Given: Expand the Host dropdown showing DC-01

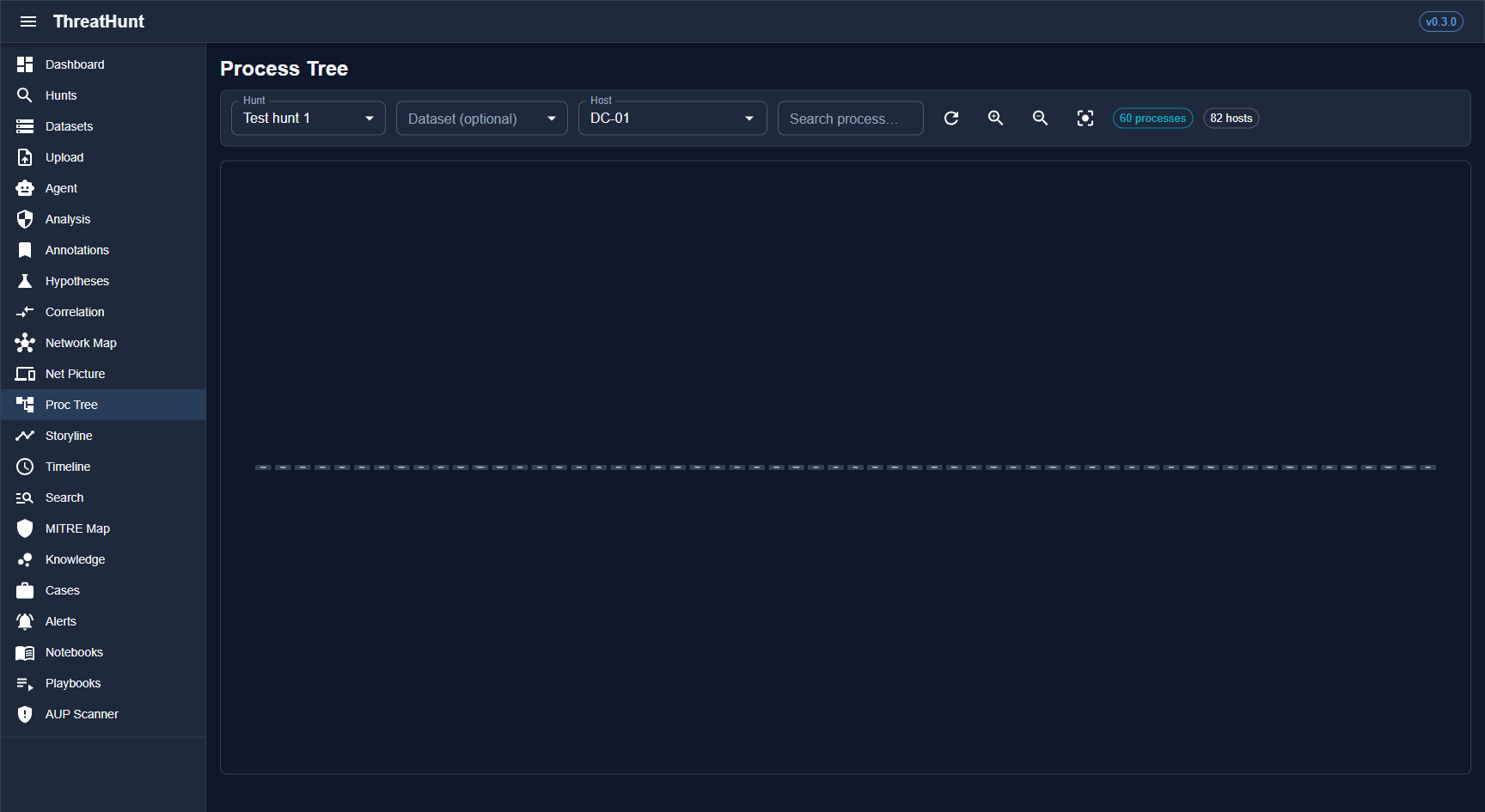Looking at the screenshot, I should tap(672, 119).
